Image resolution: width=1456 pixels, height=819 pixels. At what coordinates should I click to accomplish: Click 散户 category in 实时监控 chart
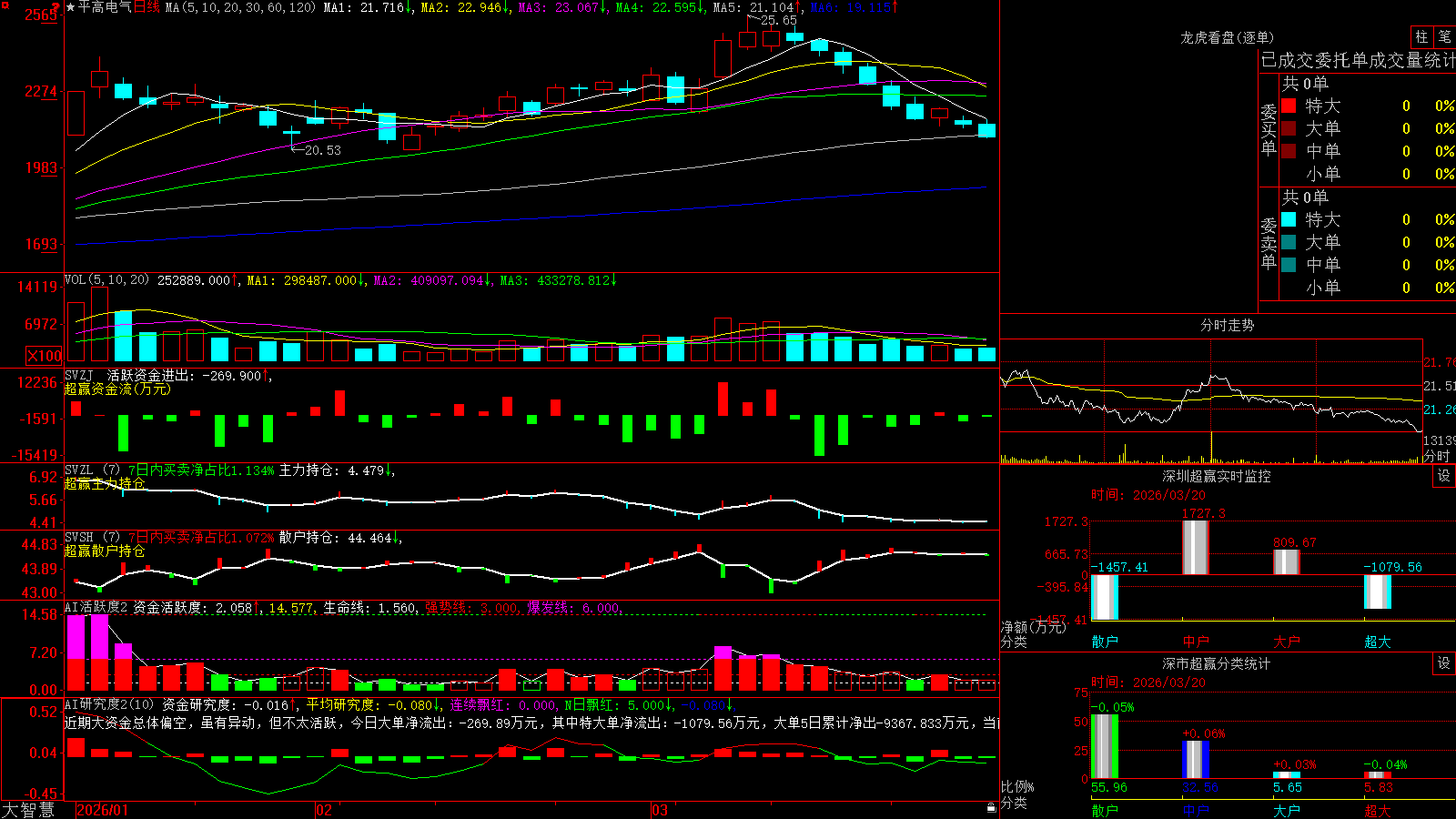coord(1105,642)
